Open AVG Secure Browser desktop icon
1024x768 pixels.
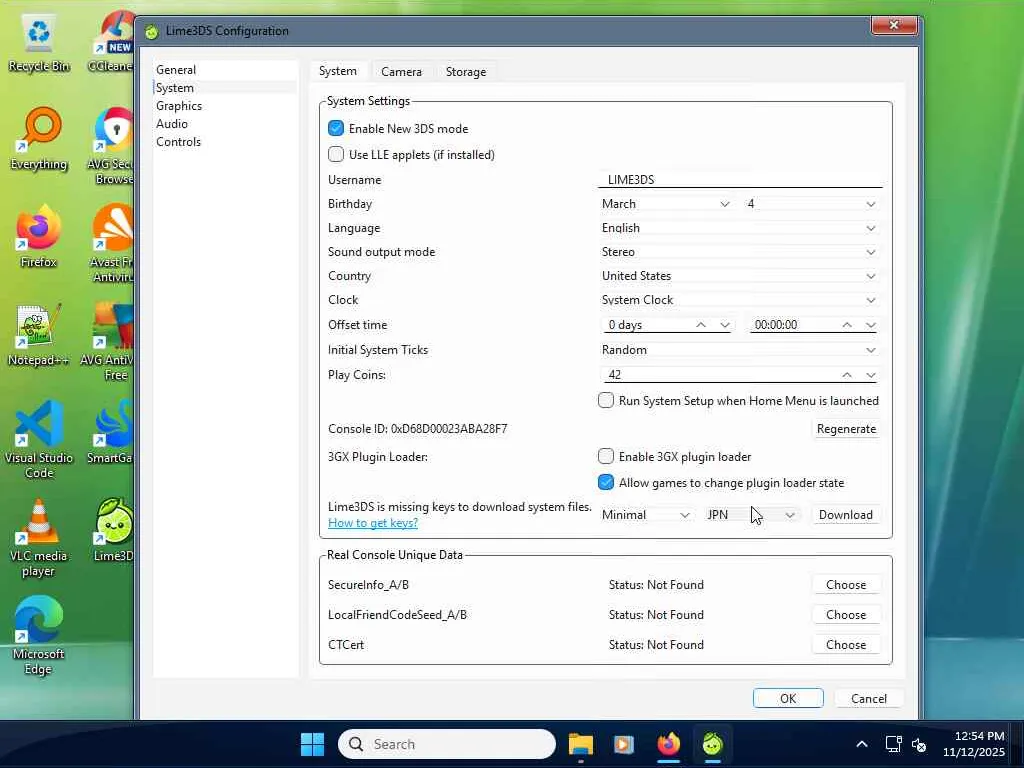[x=112, y=147]
